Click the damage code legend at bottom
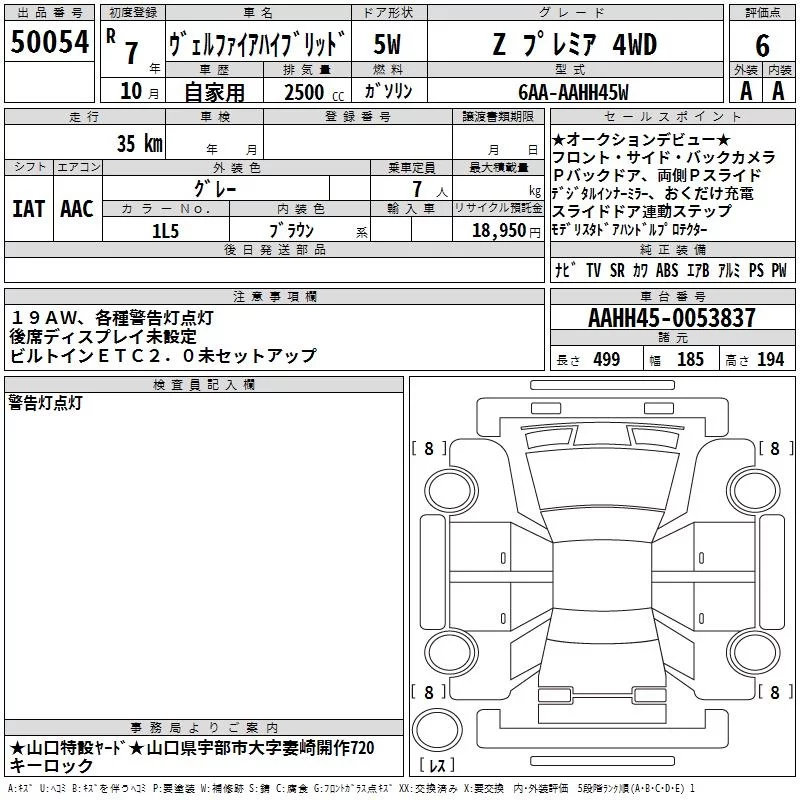Screen dimensions: 800x800 click(x=352, y=789)
